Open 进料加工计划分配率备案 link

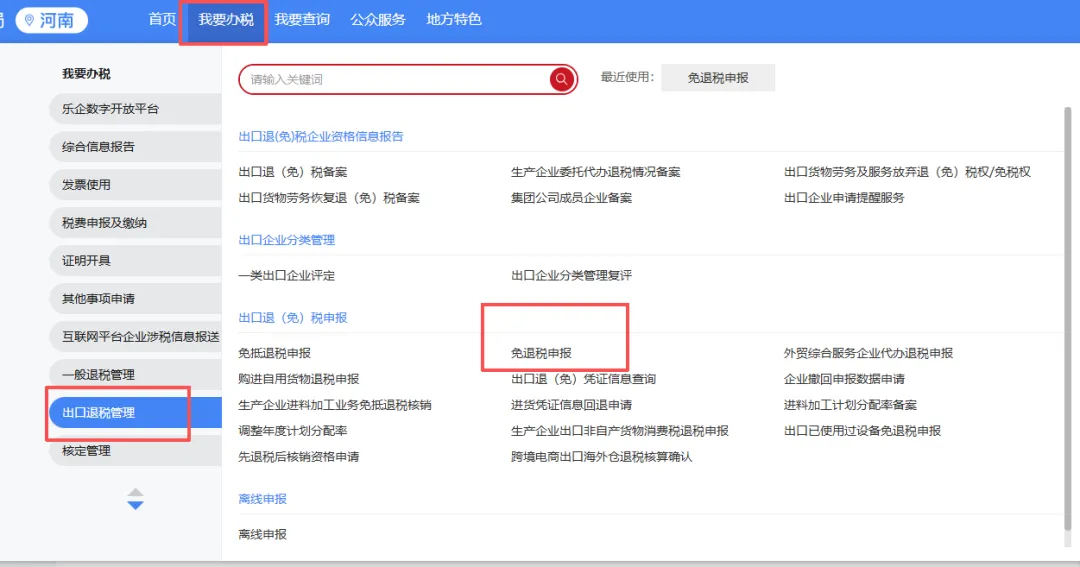(x=851, y=405)
